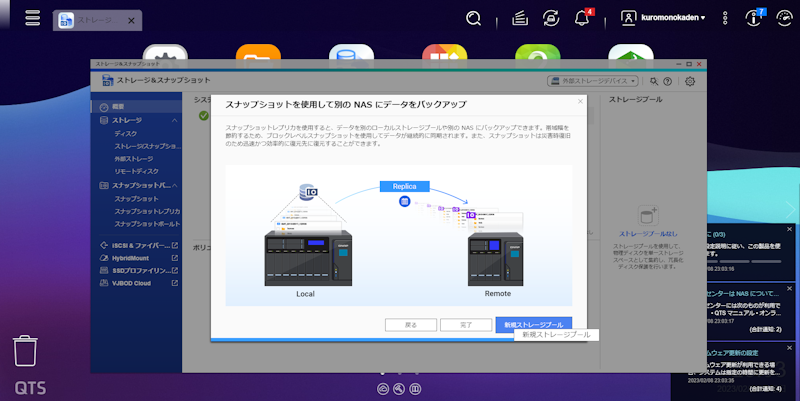Screen dimensions: 800x401
Task: Click the ストレージプール panel heading
Action: (635, 99)
